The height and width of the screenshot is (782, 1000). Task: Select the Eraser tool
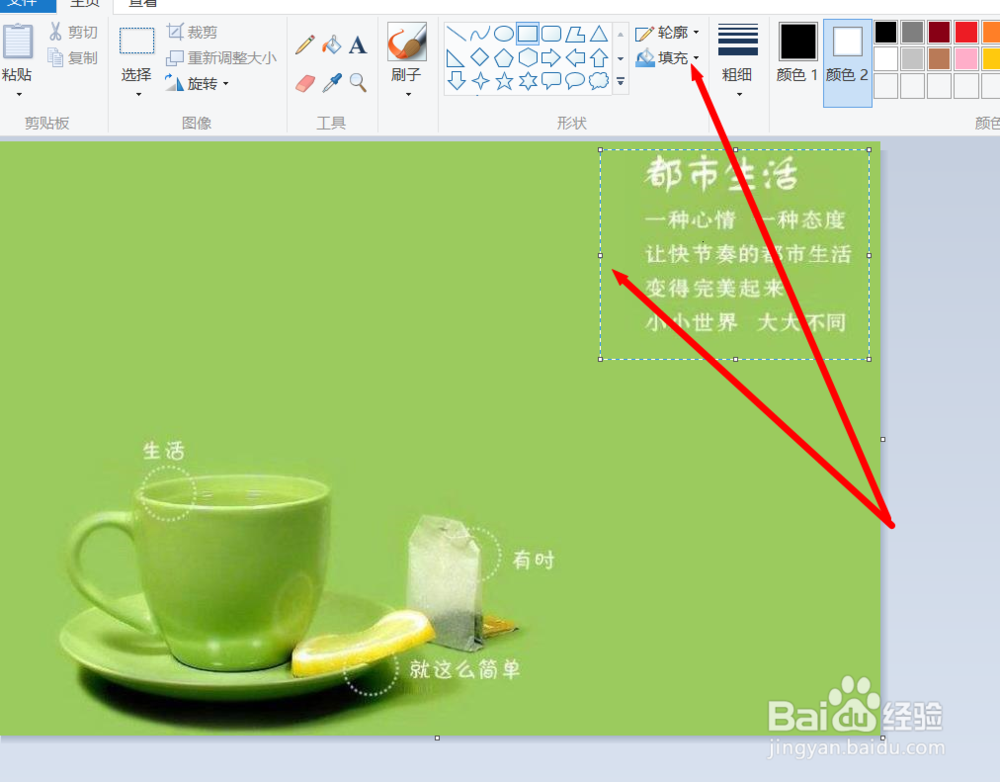coord(305,82)
